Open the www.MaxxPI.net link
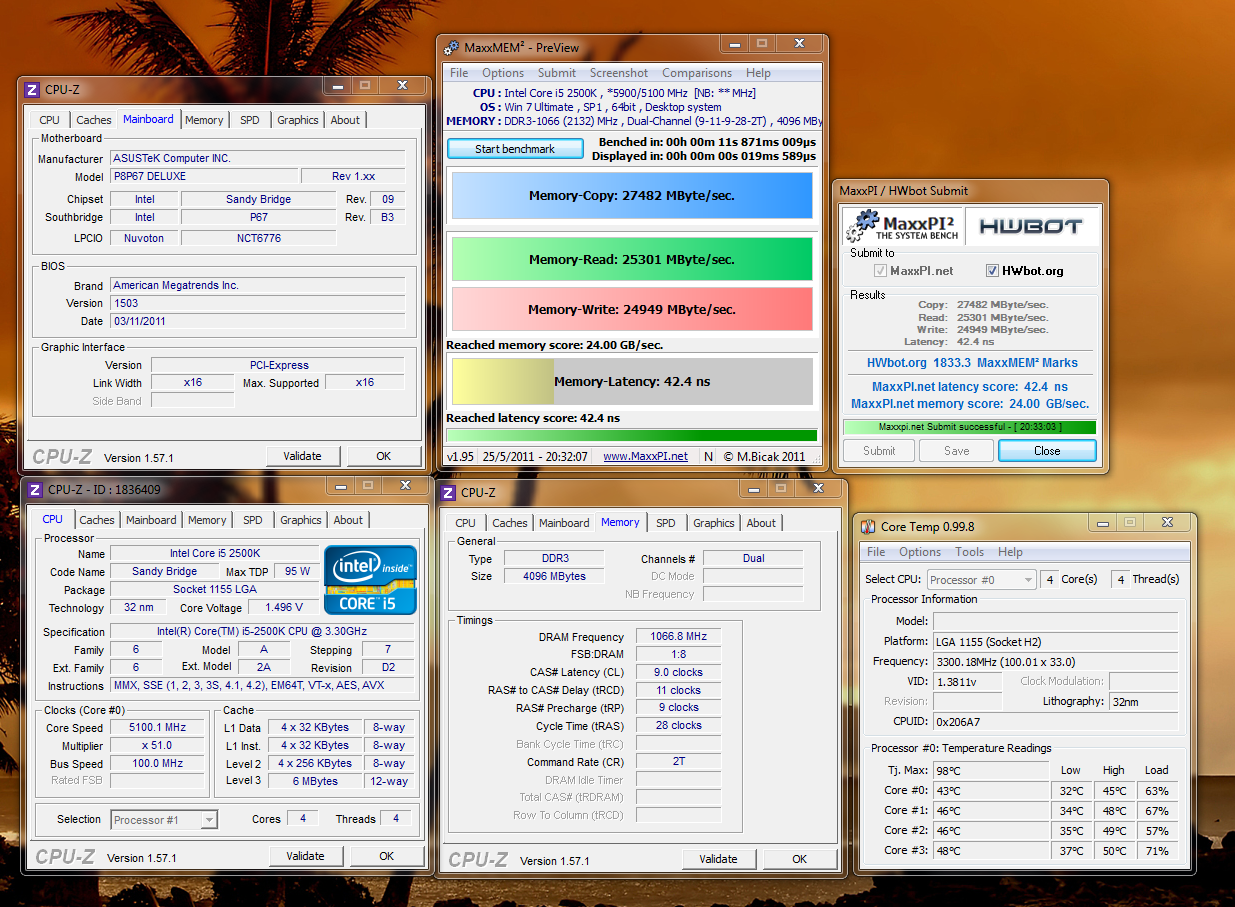 point(645,456)
